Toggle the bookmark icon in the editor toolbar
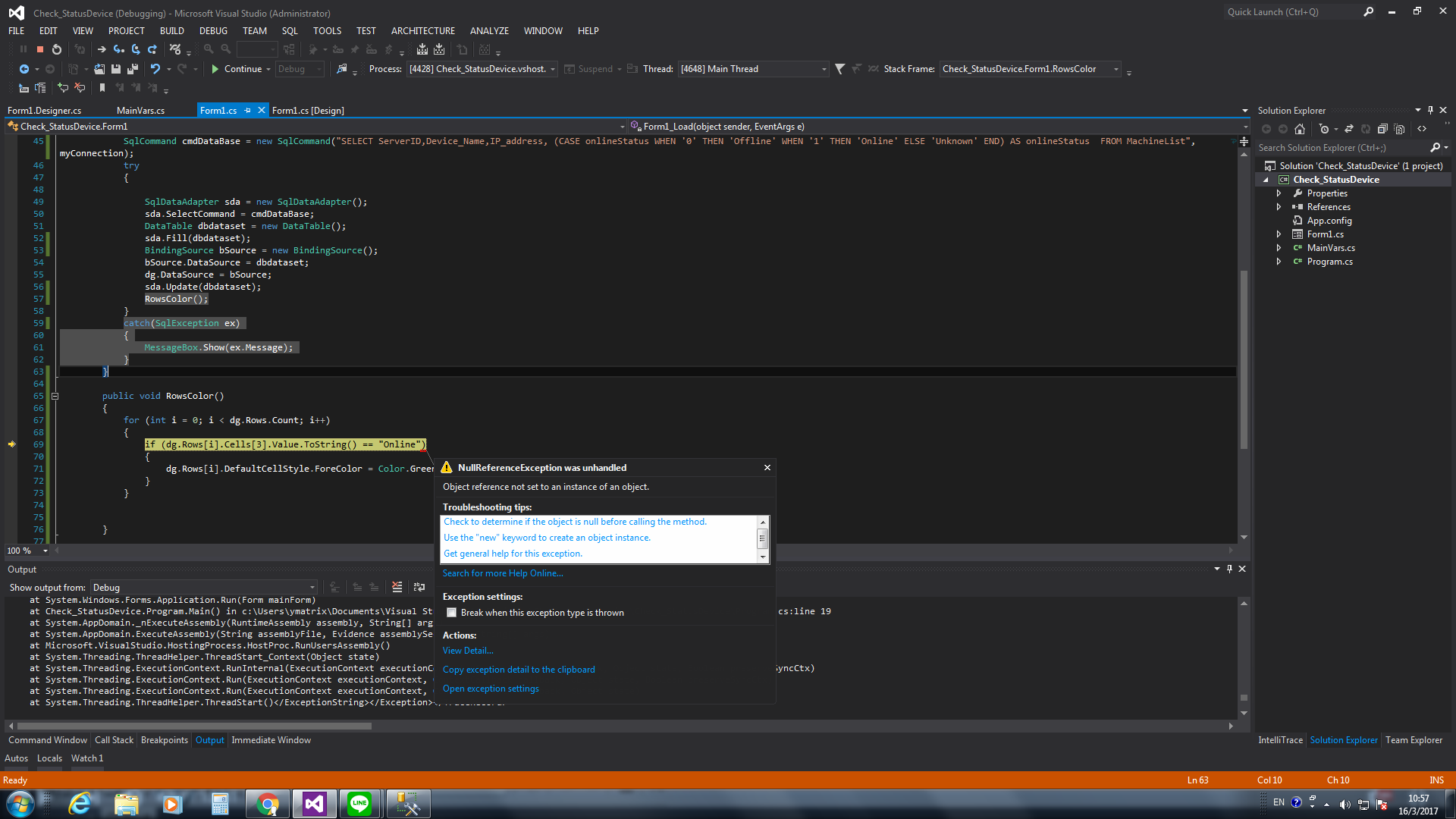Image resolution: width=1456 pixels, height=819 pixels. pos(102,88)
